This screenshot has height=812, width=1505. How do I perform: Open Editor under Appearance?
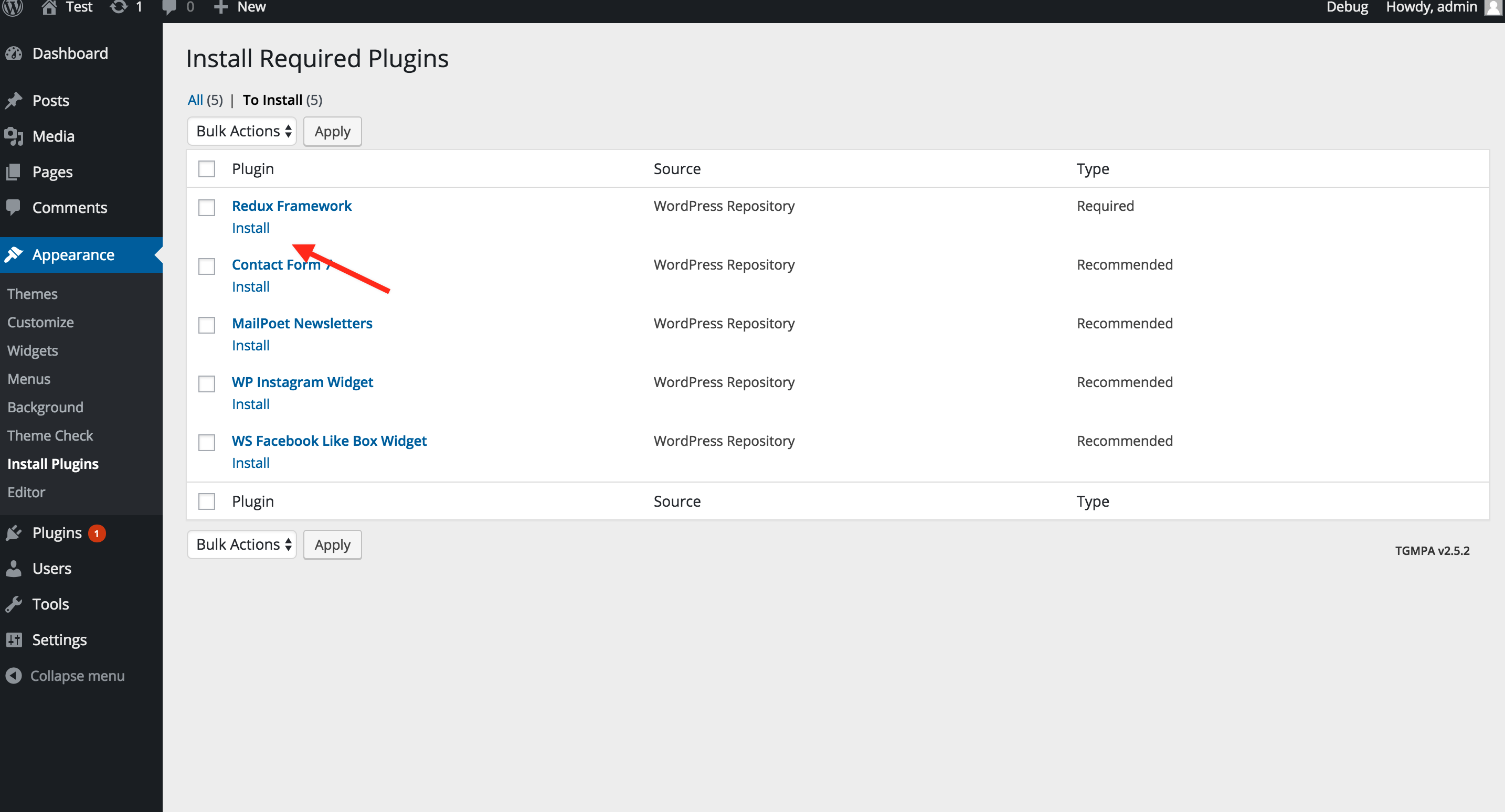26,492
